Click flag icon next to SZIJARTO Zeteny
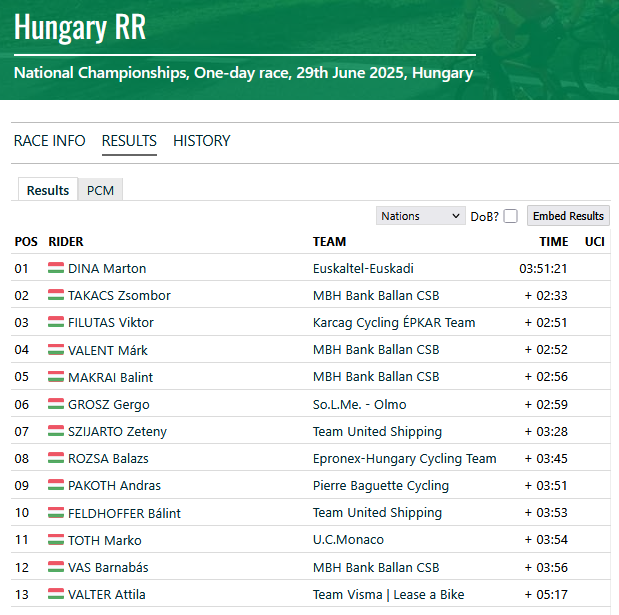Image resolution: width=619 pixels, height=615 pixels. [x=56, y=431]
